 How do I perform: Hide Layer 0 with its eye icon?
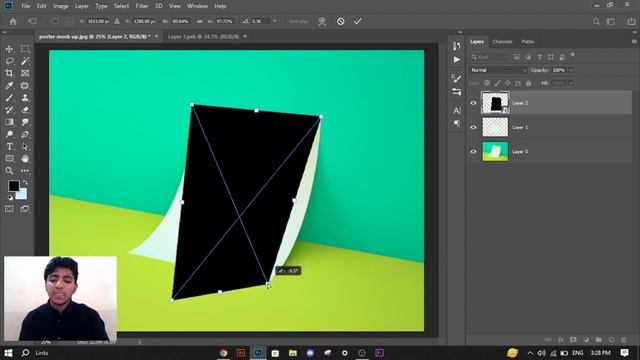(x=473, y=151)
